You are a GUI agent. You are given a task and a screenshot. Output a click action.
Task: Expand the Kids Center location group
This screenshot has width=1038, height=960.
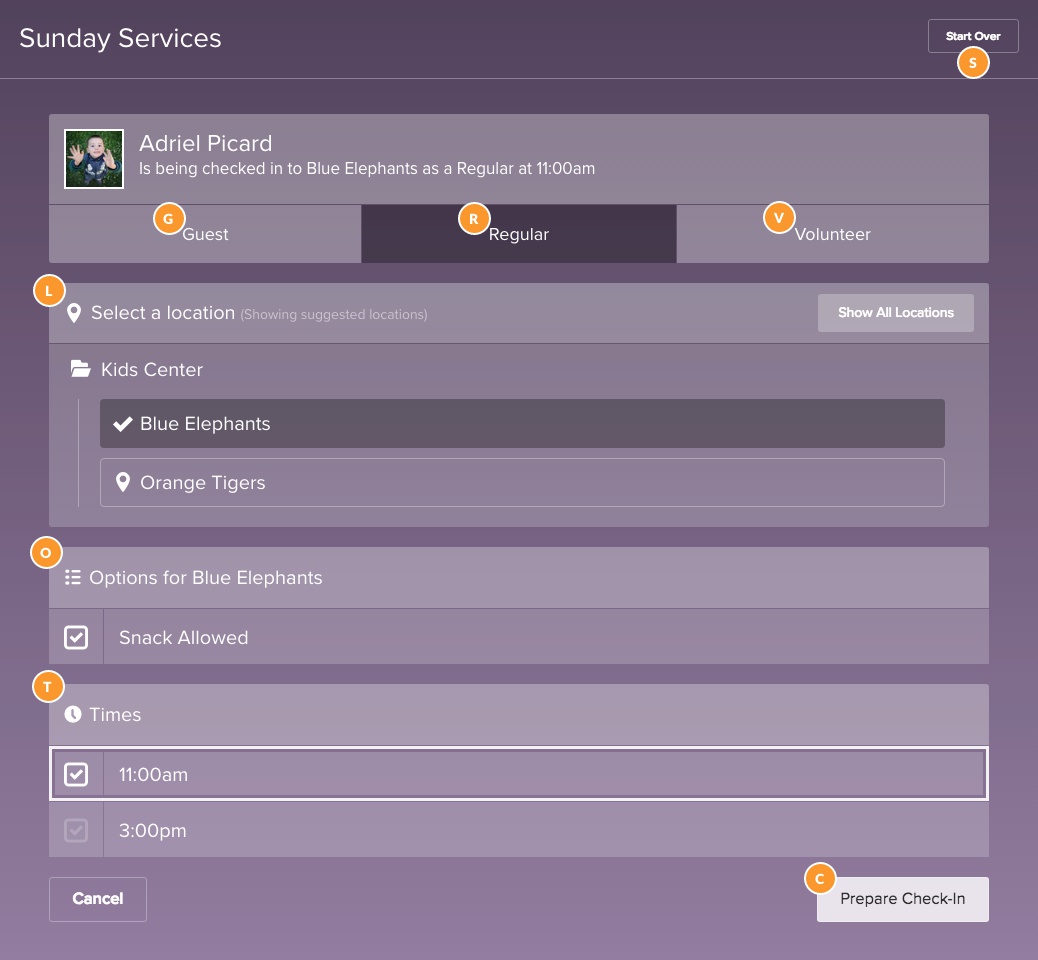[151, 369]
